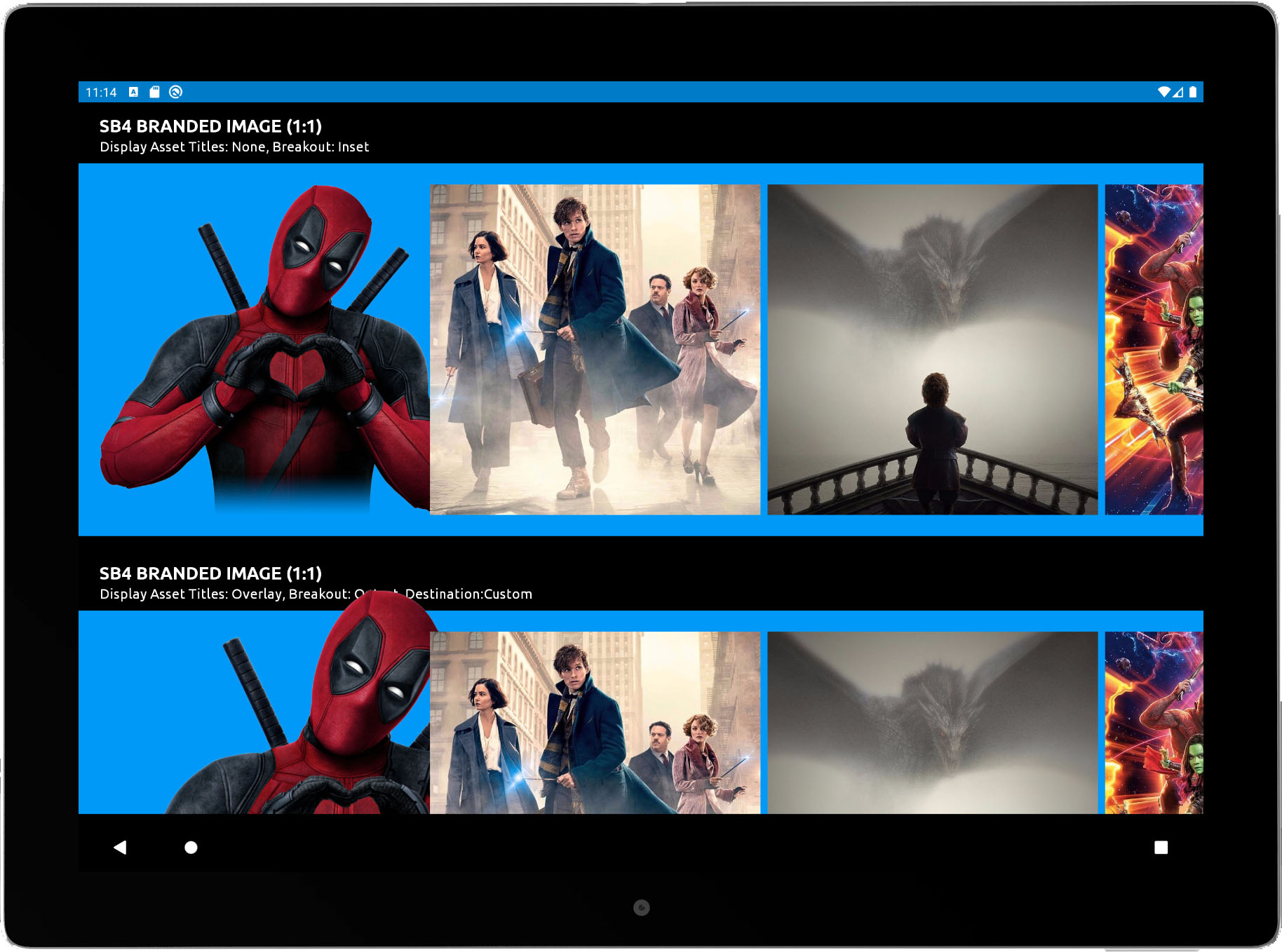
Task: Open the Guardians of the Galaxy poster in the second row
Action: 1154,723
